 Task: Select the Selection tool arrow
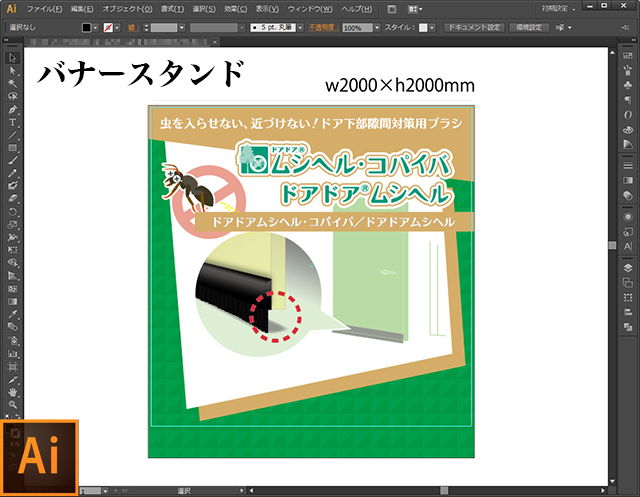pyautogui.click(x=13, y=58)
